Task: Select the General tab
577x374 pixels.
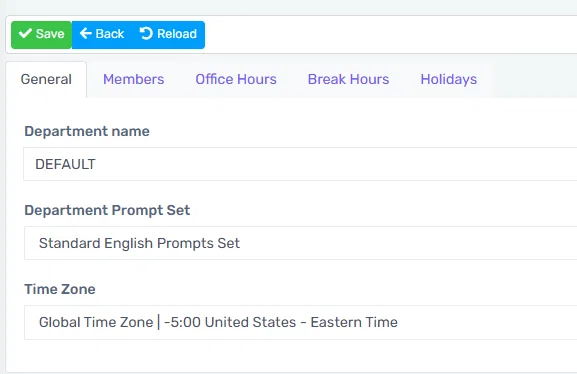Action: point(46,80)
